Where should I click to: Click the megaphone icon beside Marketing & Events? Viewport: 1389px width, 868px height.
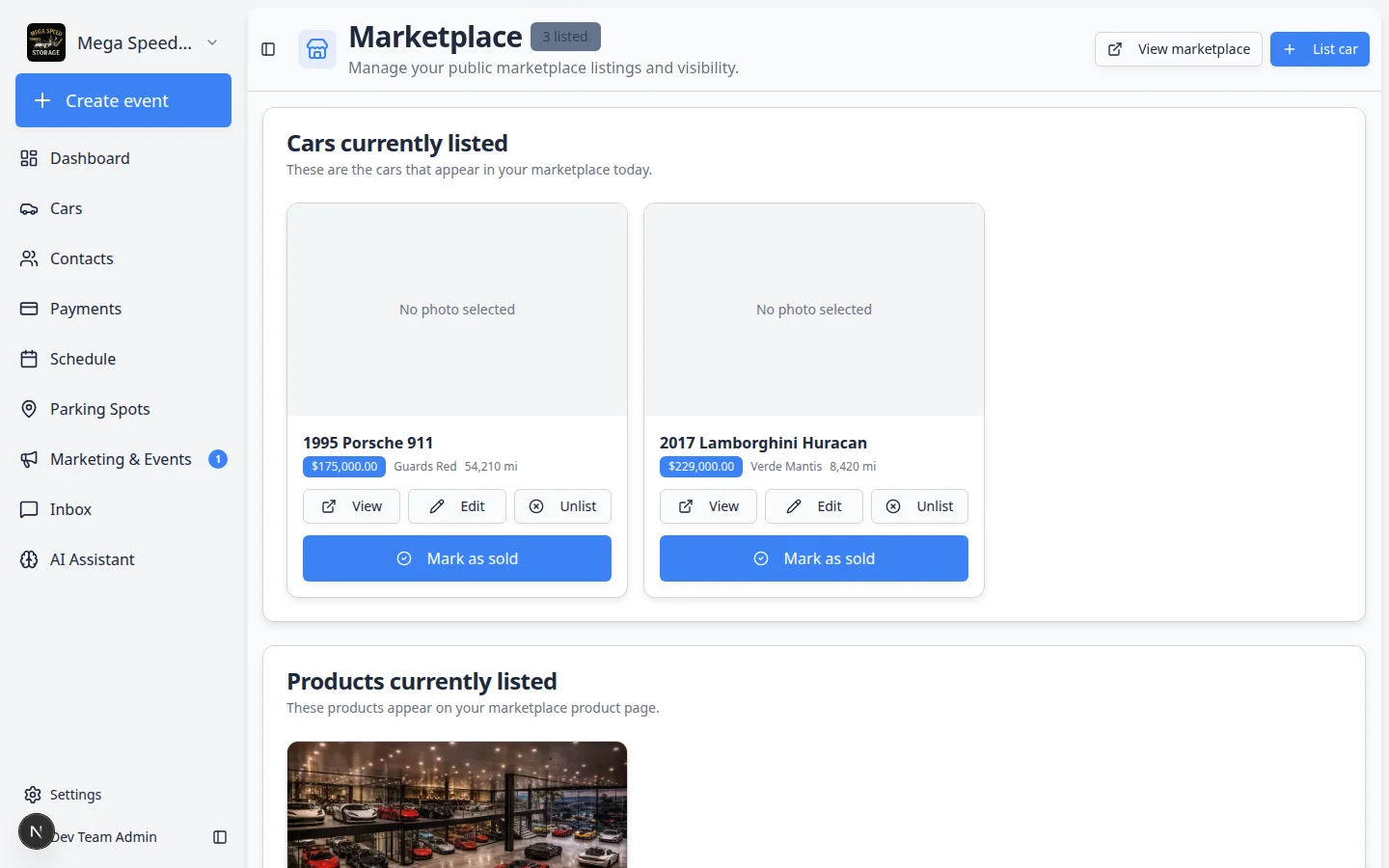(x=29, y=459)
